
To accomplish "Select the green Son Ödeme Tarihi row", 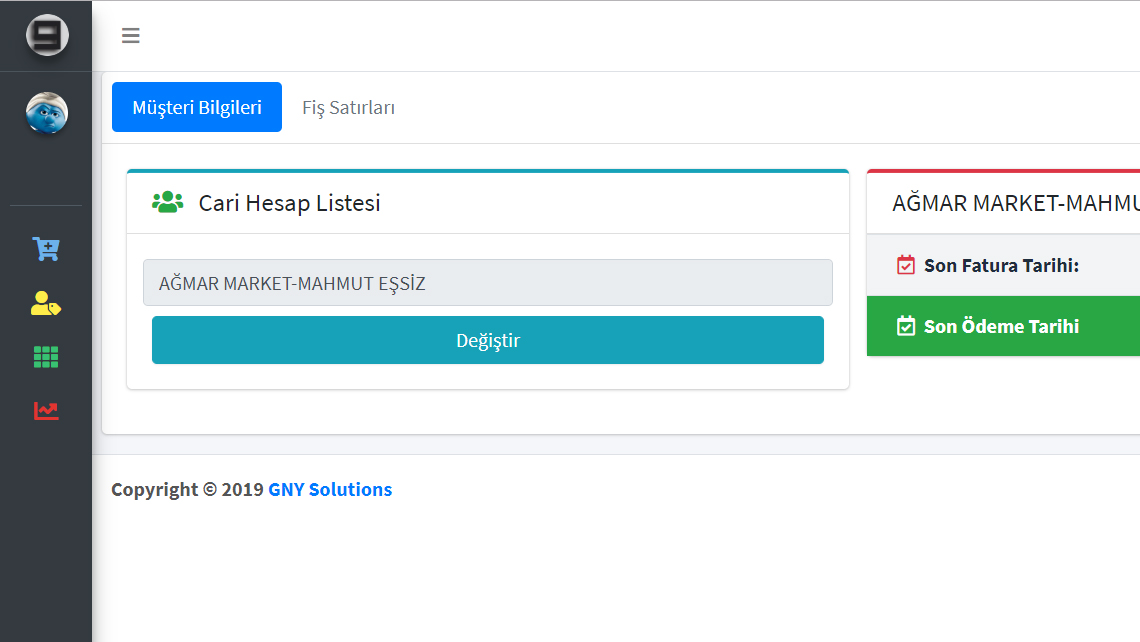I will (x=1001, y=326).
